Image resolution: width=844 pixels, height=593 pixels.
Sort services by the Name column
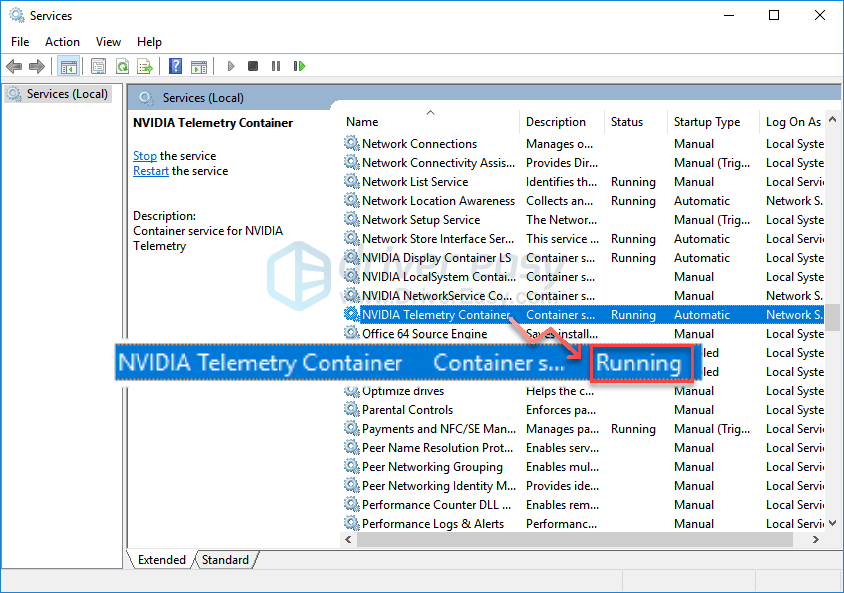[x=361, y=121]
